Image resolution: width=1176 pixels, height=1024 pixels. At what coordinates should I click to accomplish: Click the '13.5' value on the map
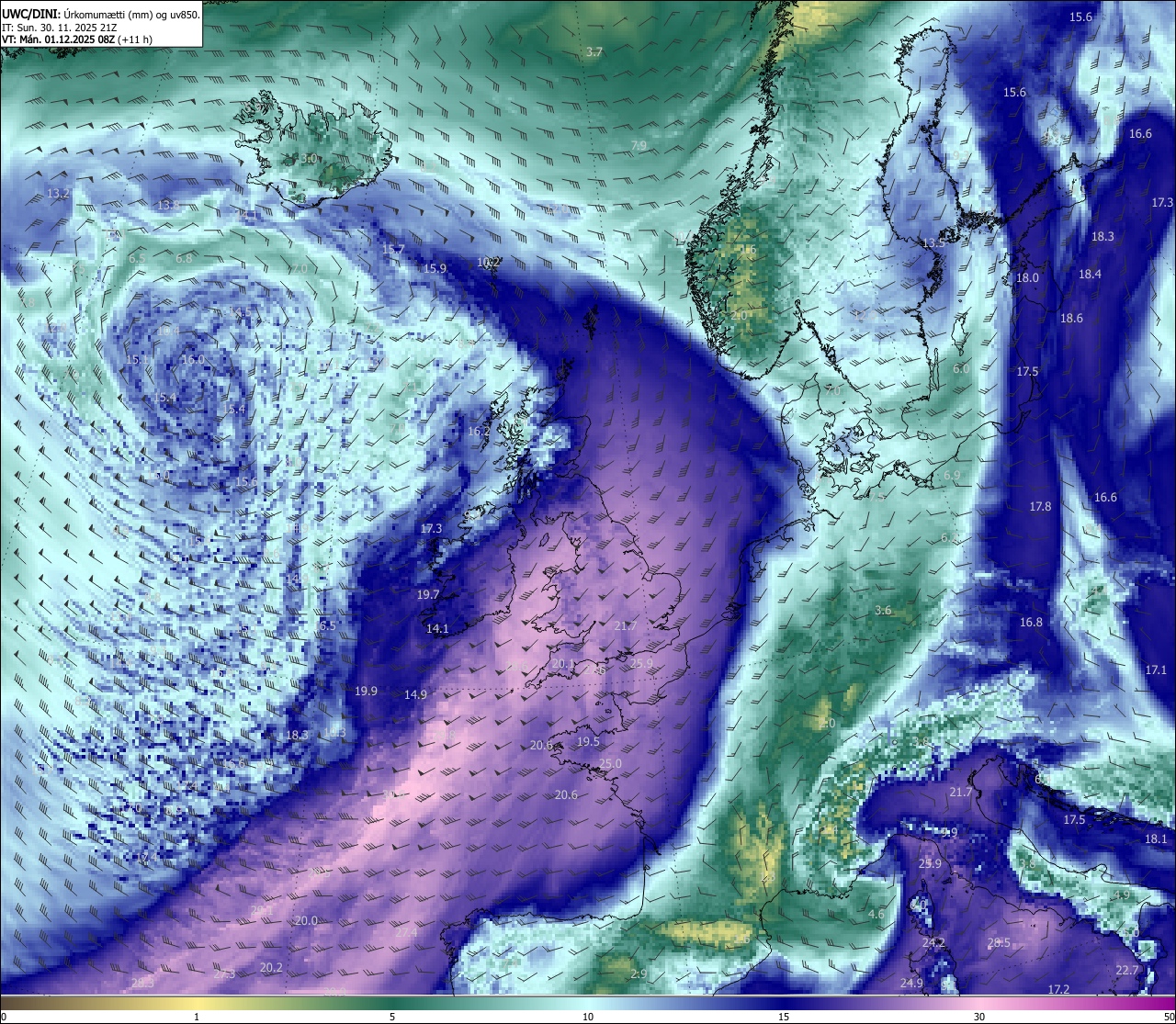[x=933, y=242]
